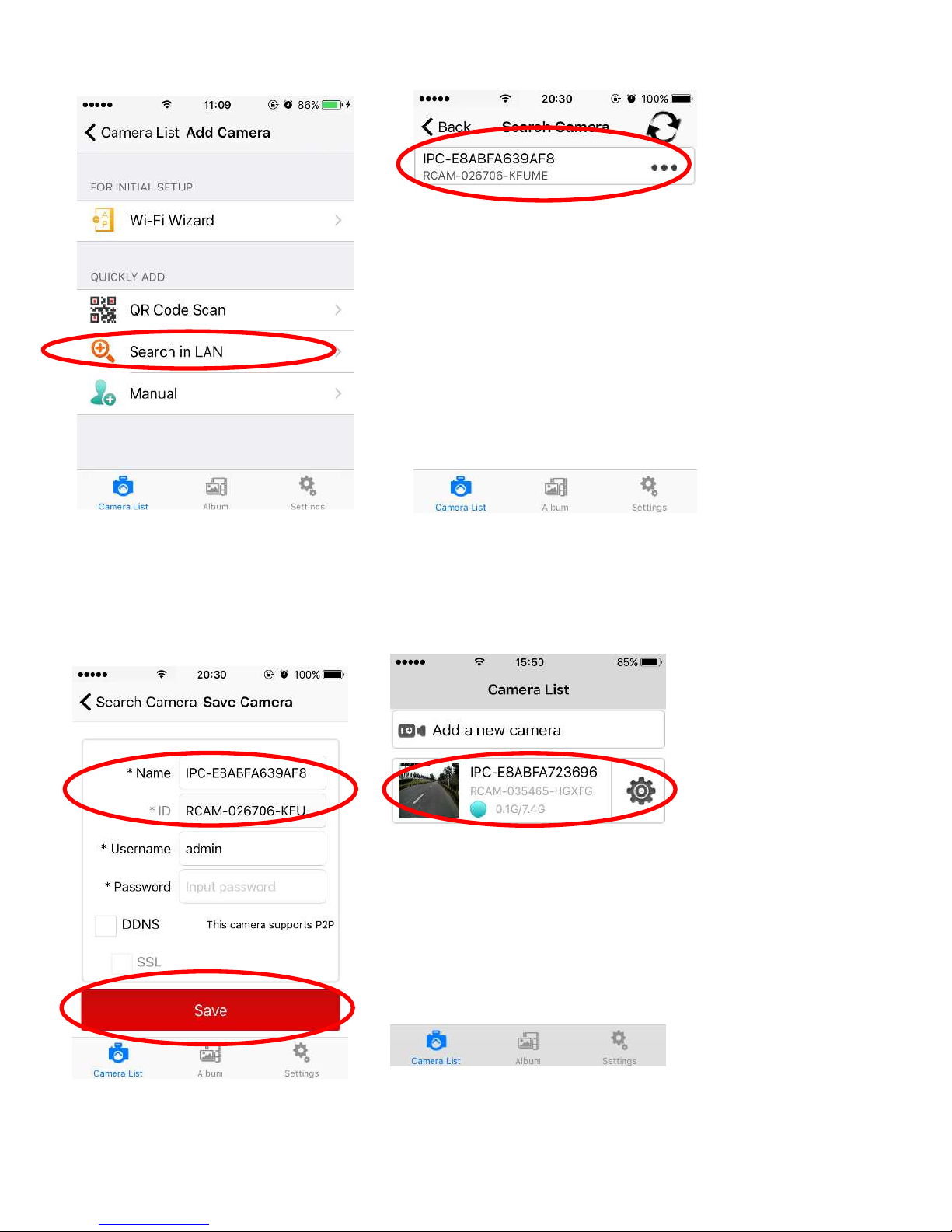Go Back from the Search Camera screen
Viewport: 952px width, 1232px height.
446,127
